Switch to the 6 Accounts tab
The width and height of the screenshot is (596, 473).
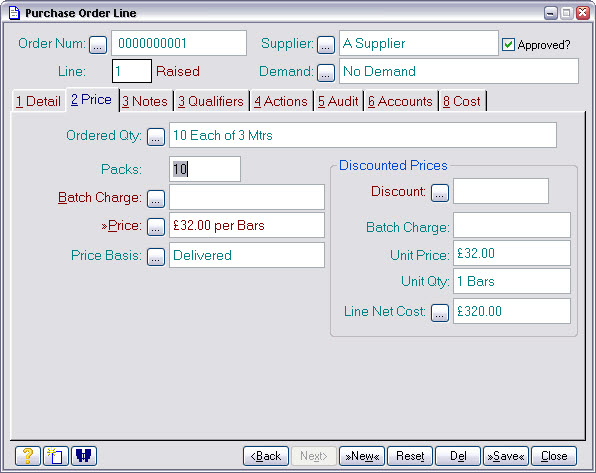(x=400, y=101)
